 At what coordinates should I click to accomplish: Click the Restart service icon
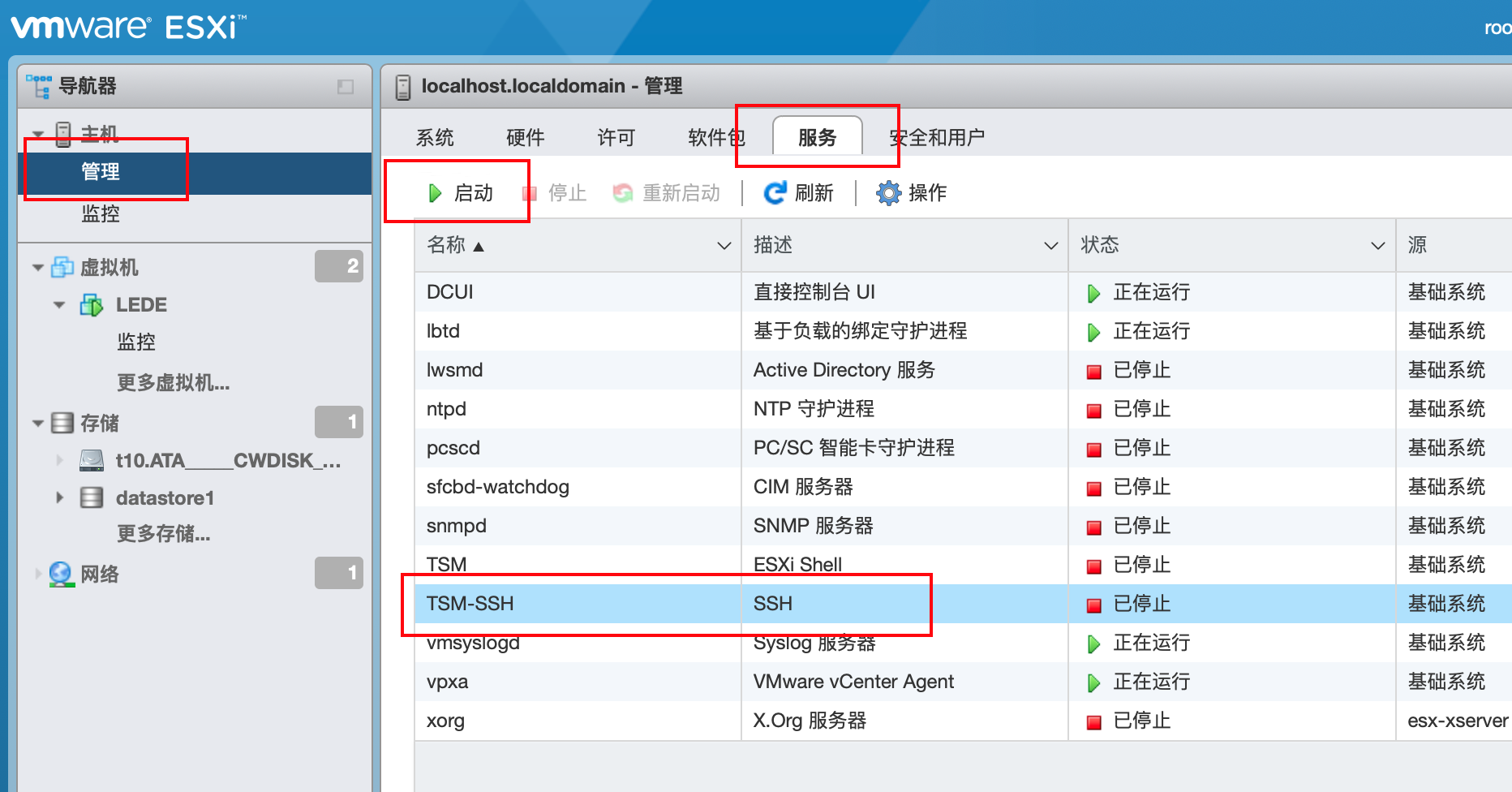pos(623,193)
